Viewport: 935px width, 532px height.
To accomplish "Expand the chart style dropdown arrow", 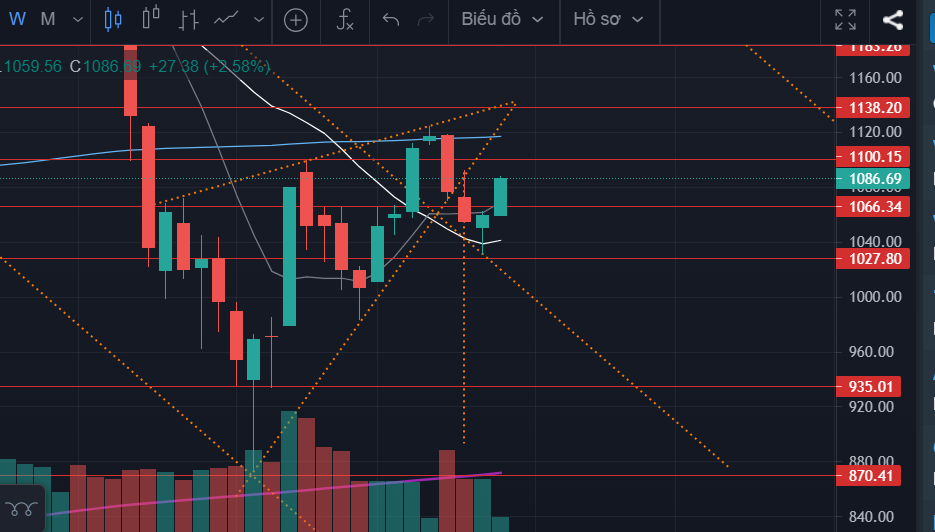I will pos(260,19).
